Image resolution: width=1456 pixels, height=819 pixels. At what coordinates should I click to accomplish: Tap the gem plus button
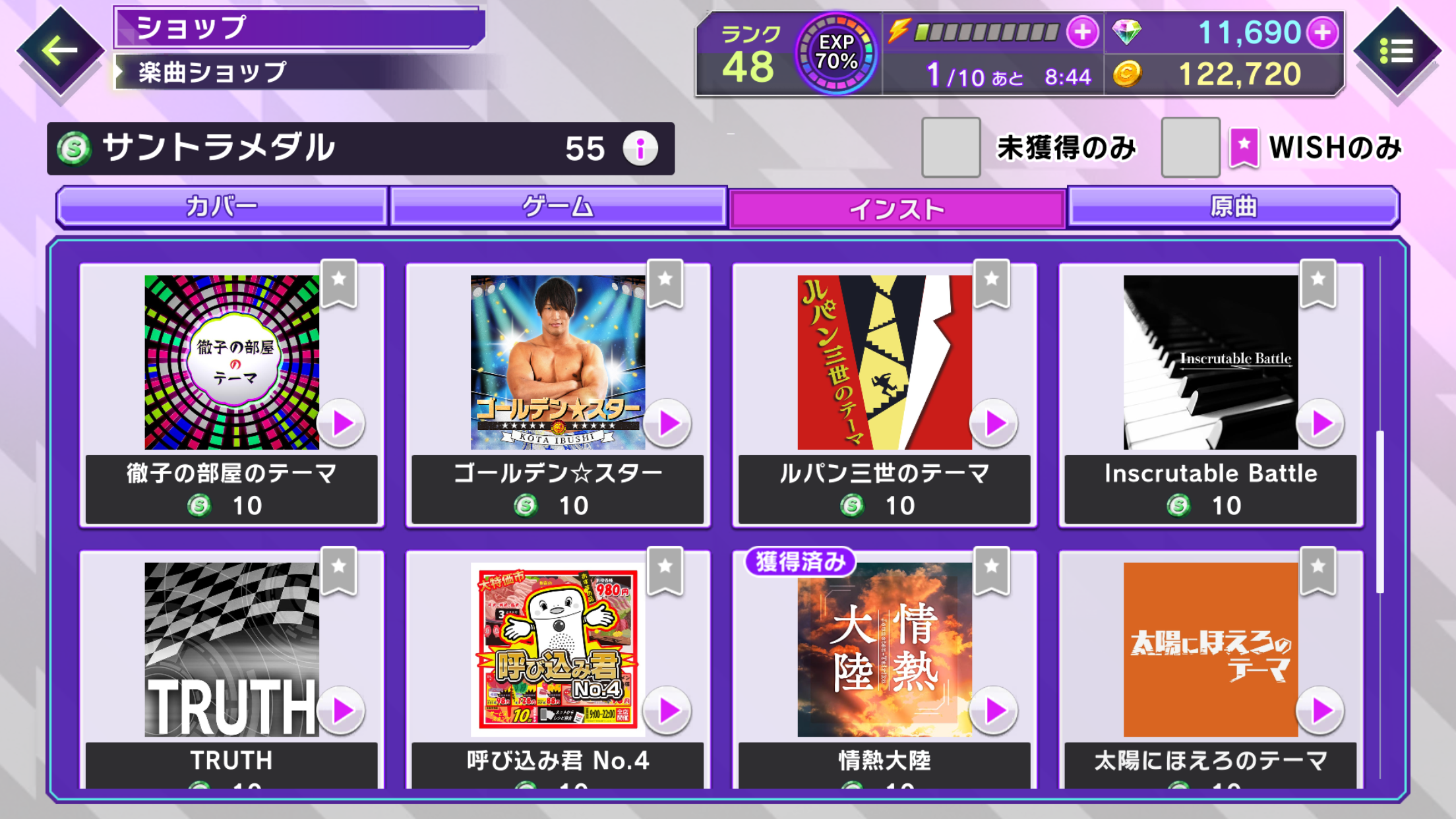coord(1323,32)
